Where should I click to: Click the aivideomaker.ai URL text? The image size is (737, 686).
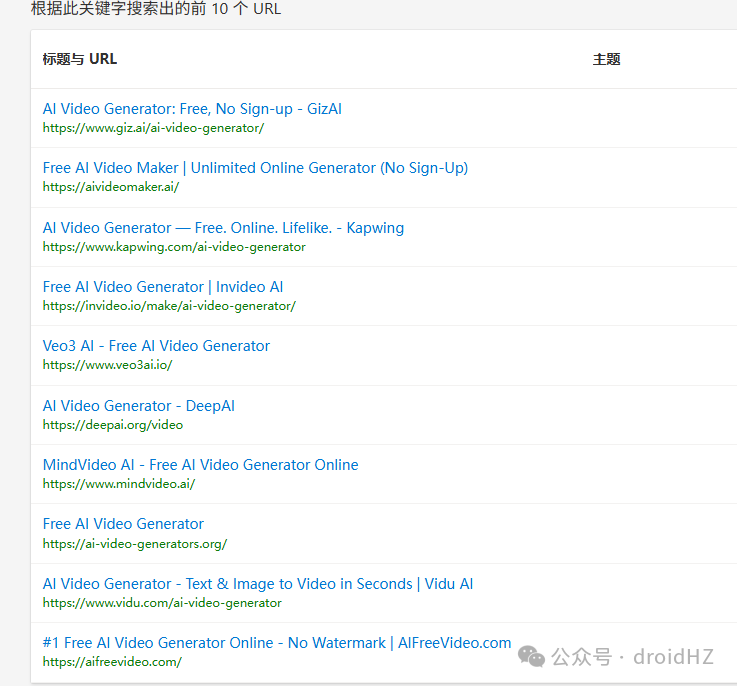111,187
